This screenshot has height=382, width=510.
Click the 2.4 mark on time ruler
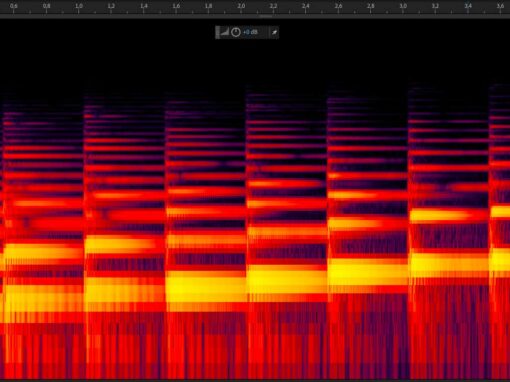(x=306, y=6)
